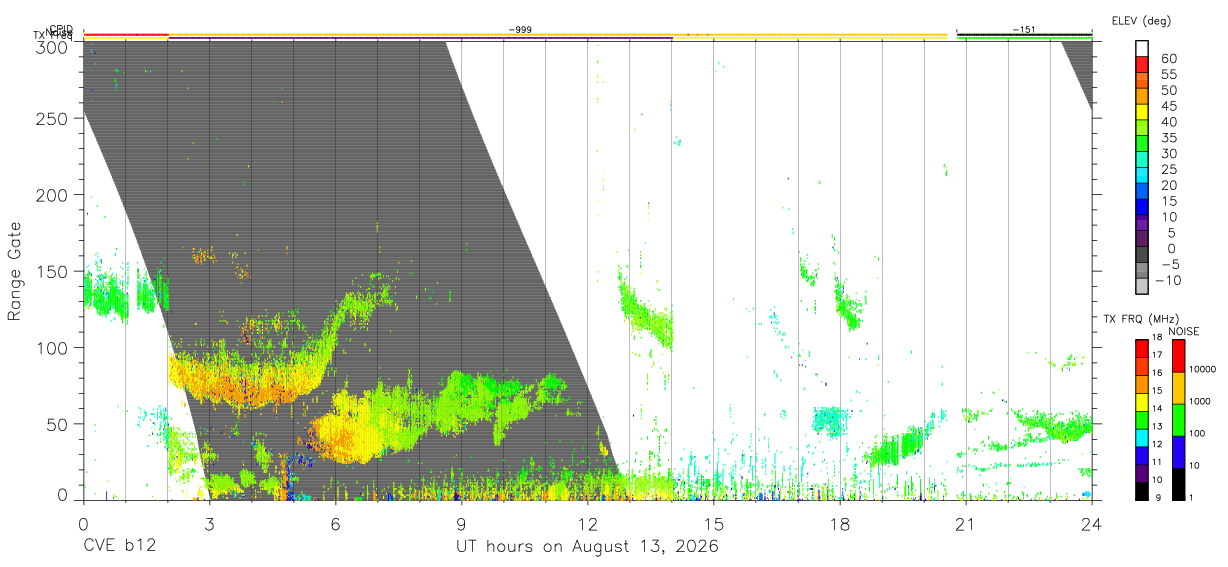
Task: Click the '60' label on ELEV colorbar
Action: coord(1168,58)
